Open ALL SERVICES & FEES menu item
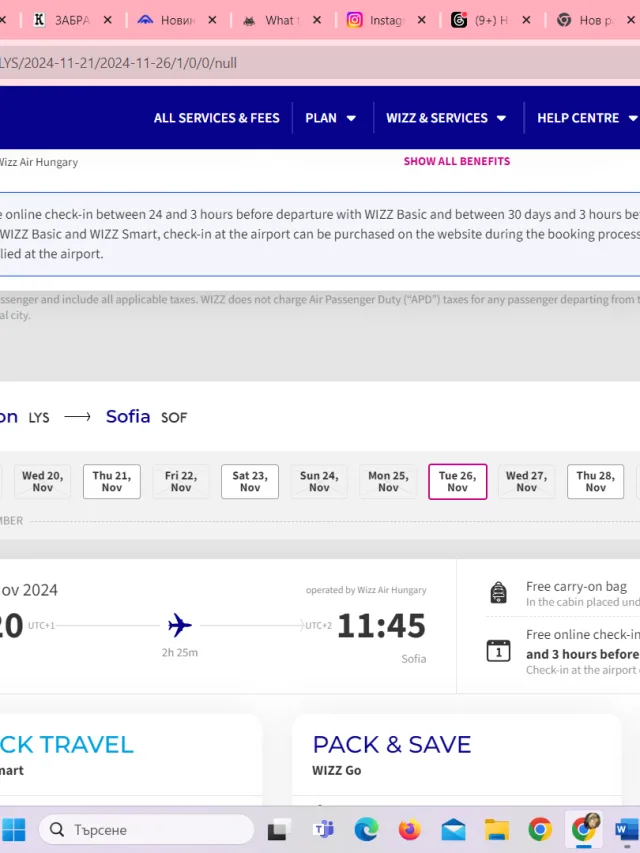 click(x=217, y=118)
